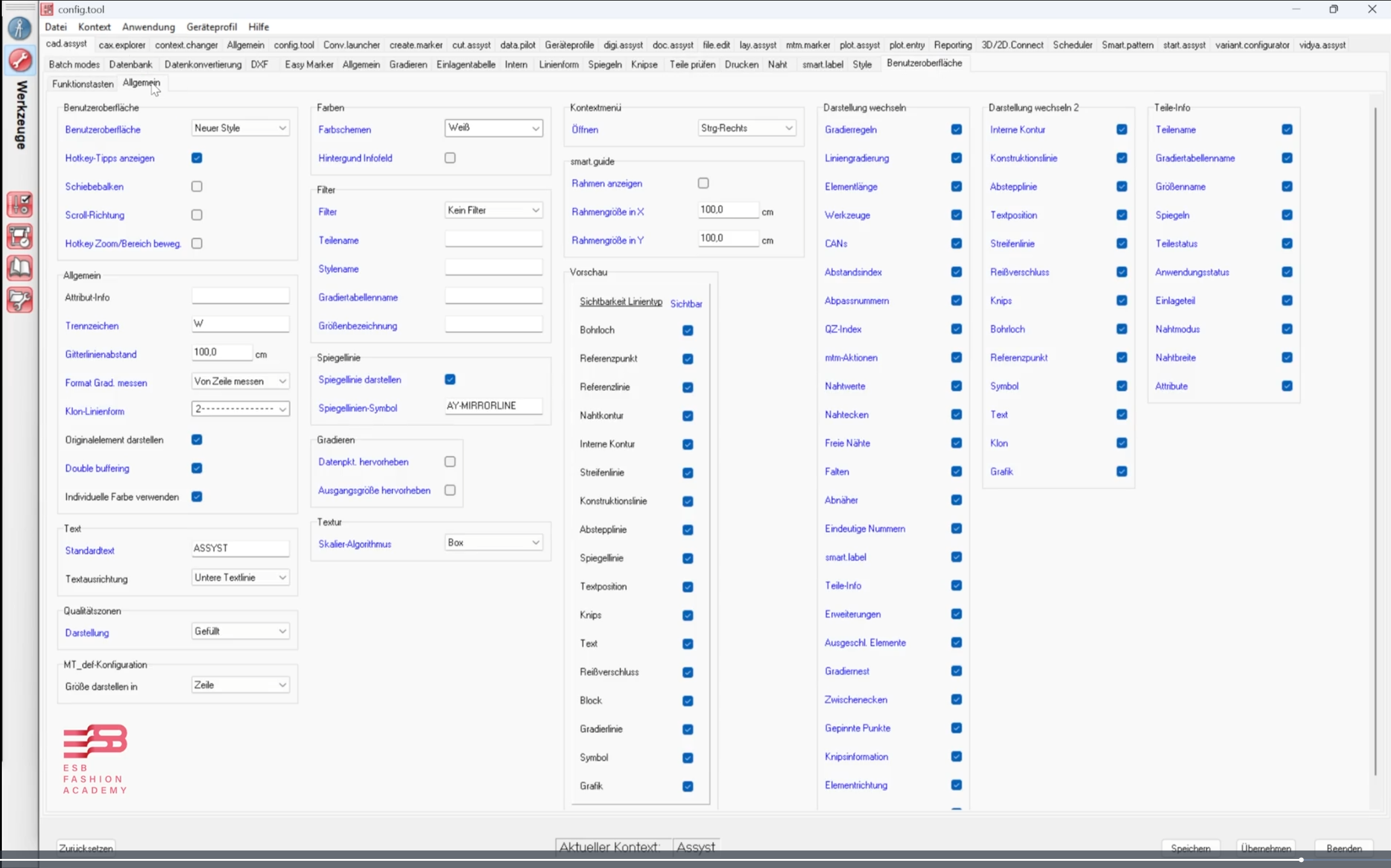Uncheck Double buffering option
Image resolution: width=1391 pixels, height=868 pixels.
click(197, 468)
